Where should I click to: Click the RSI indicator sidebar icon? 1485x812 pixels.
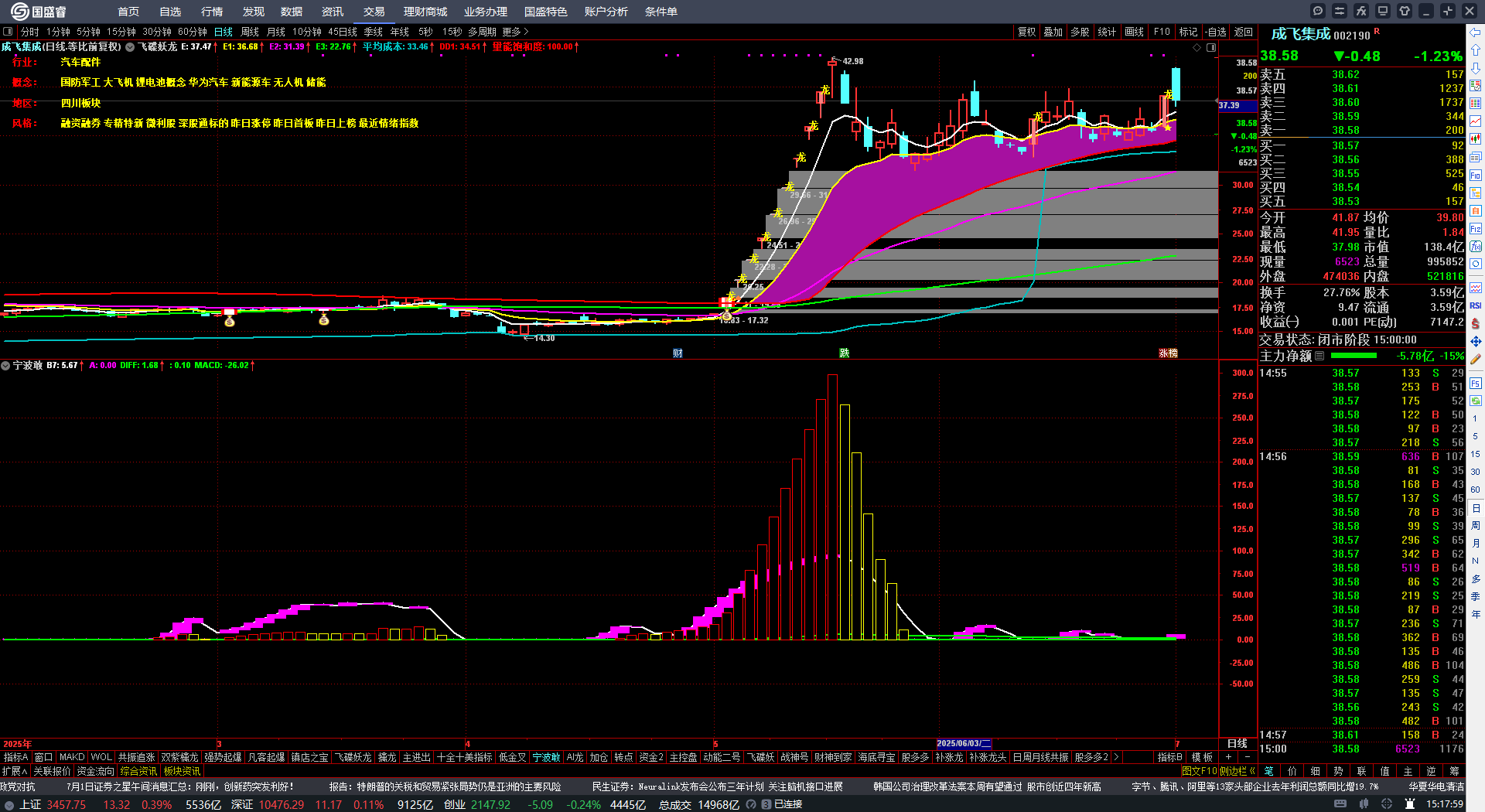point(1476,305)
